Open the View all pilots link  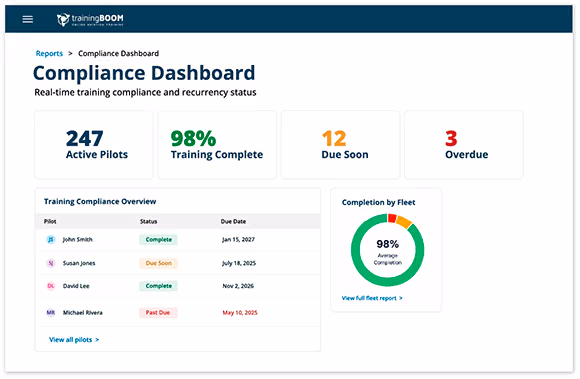(74, 340)
